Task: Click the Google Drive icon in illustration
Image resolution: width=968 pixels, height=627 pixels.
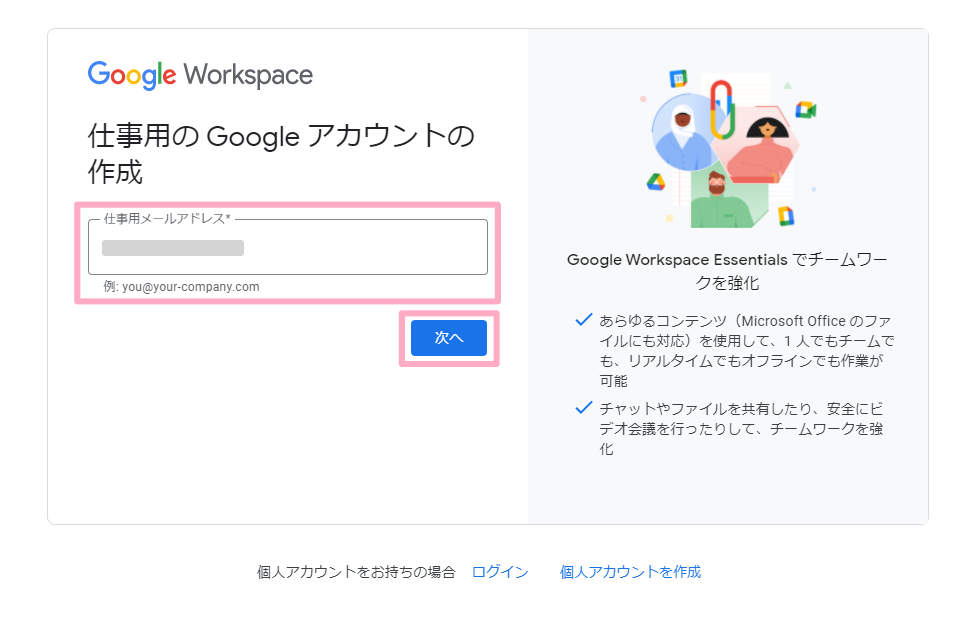Action: click(x=656, y=182)
